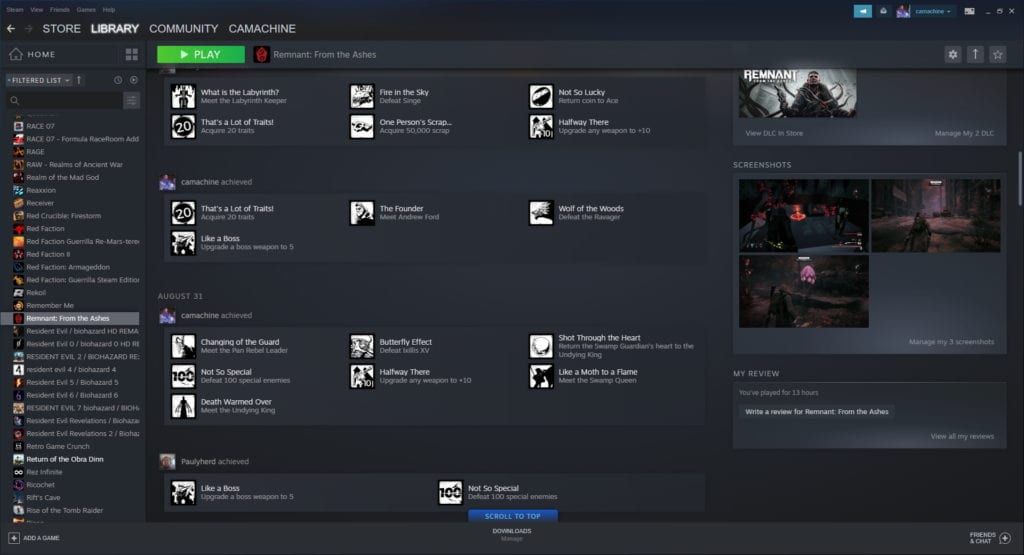
Task: Click the favorite star icon
Action: coord(997,54)
